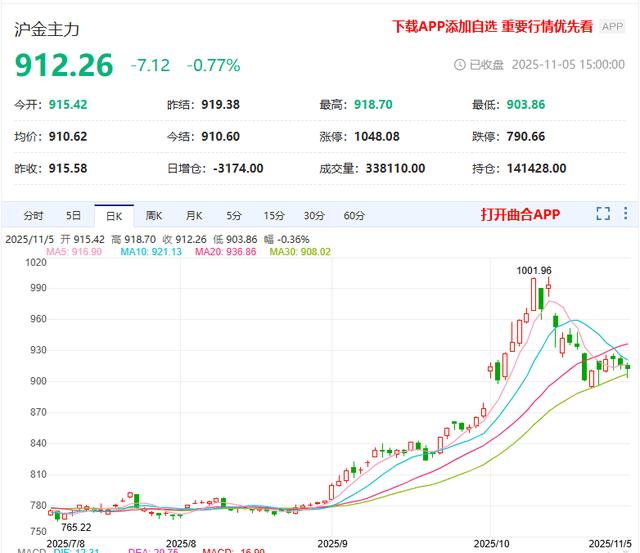Click the 最高 value 918.70
The width and height of the screenshot is (640, 553).
point(373,105)
